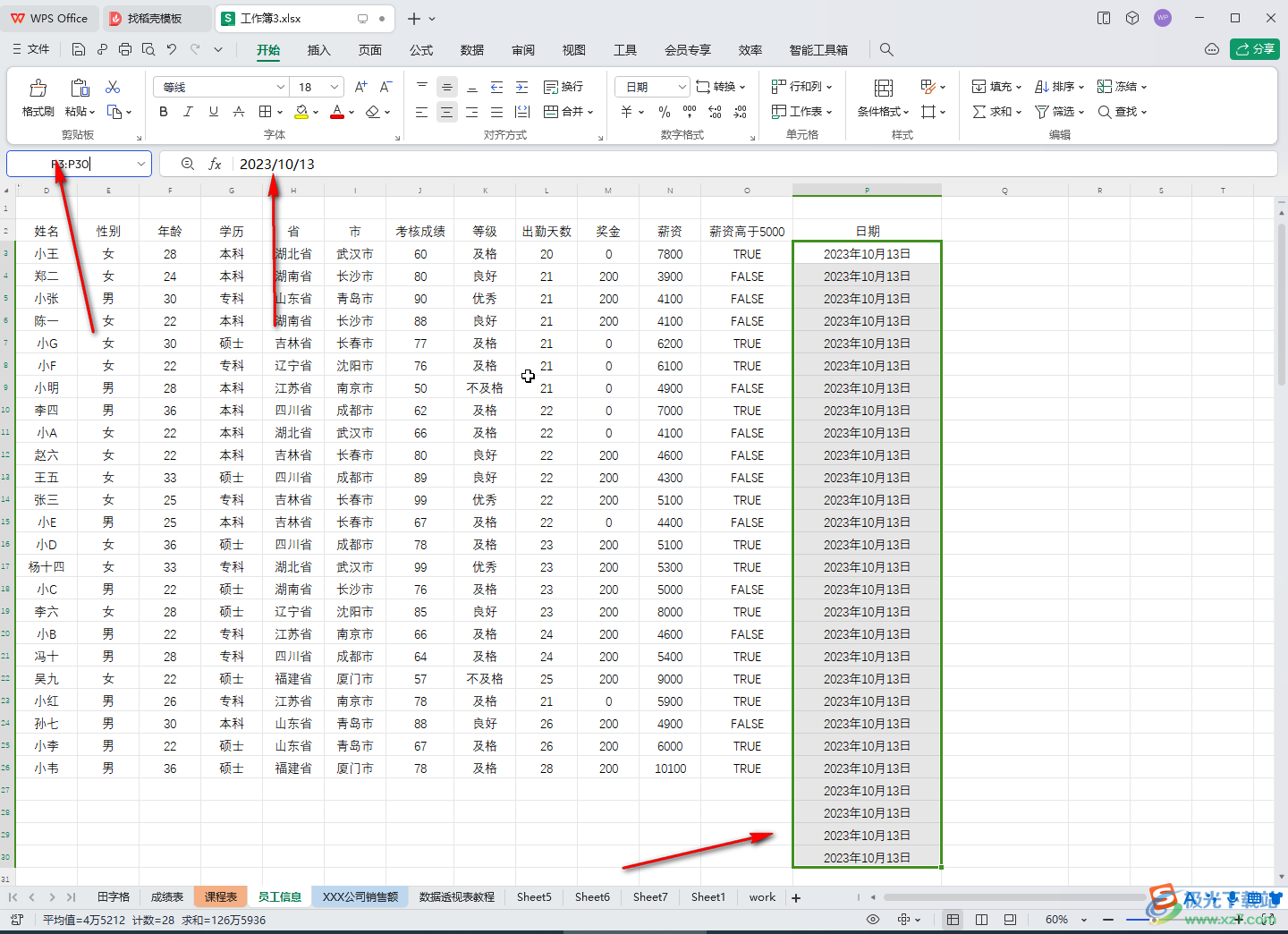Toggle Underline formatting
1288x934 pixels.
pyautogui.click(x=213, y=112)
